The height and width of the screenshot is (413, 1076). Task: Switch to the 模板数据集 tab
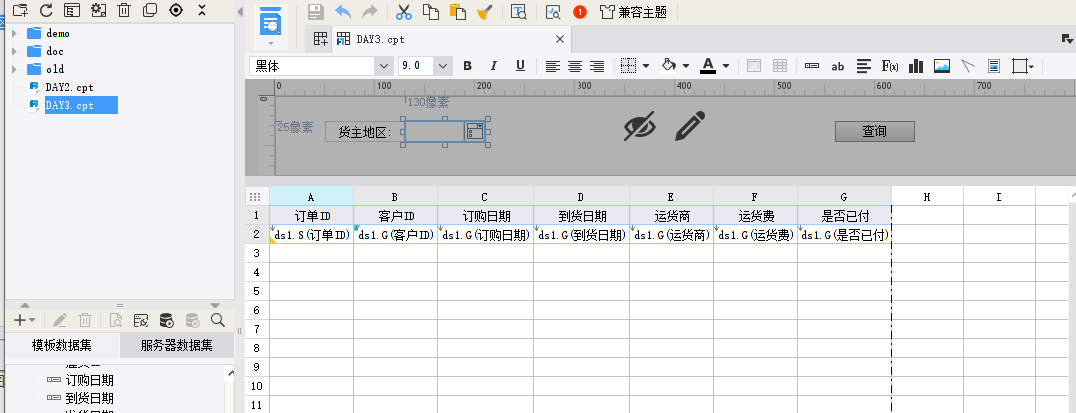coord(62,345)
